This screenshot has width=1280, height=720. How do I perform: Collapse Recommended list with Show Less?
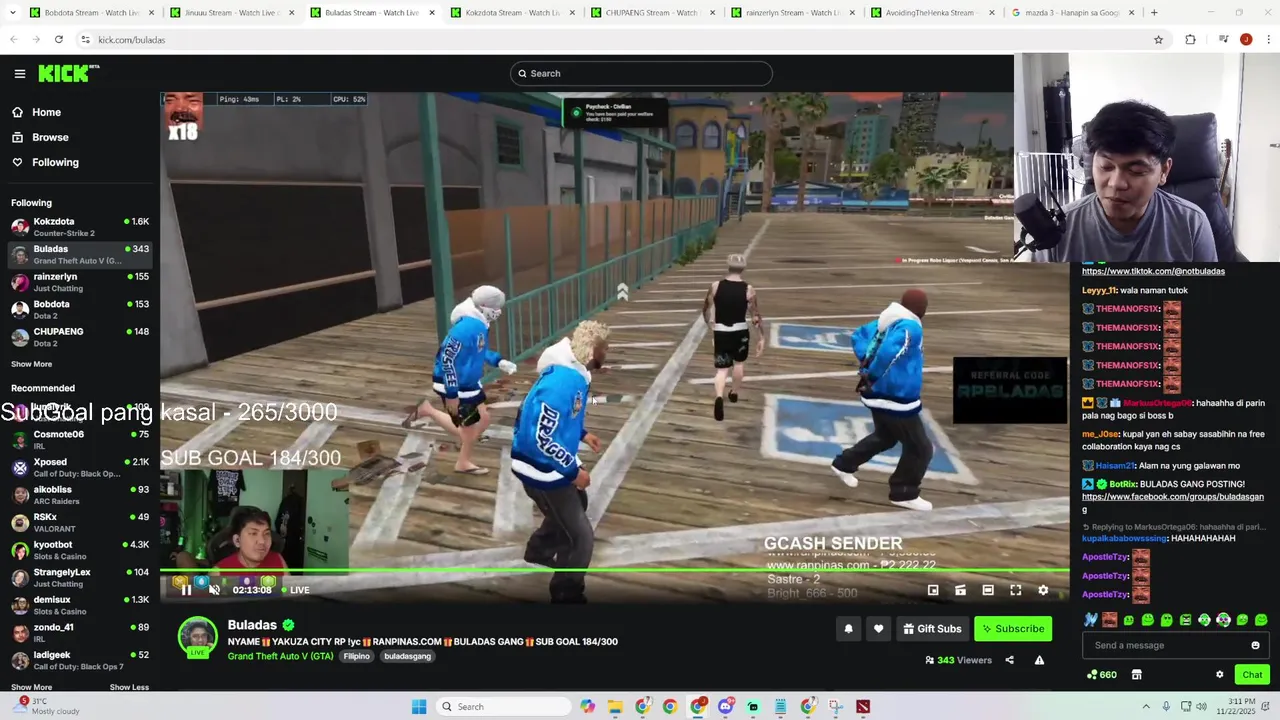click(x=129, y=687)
